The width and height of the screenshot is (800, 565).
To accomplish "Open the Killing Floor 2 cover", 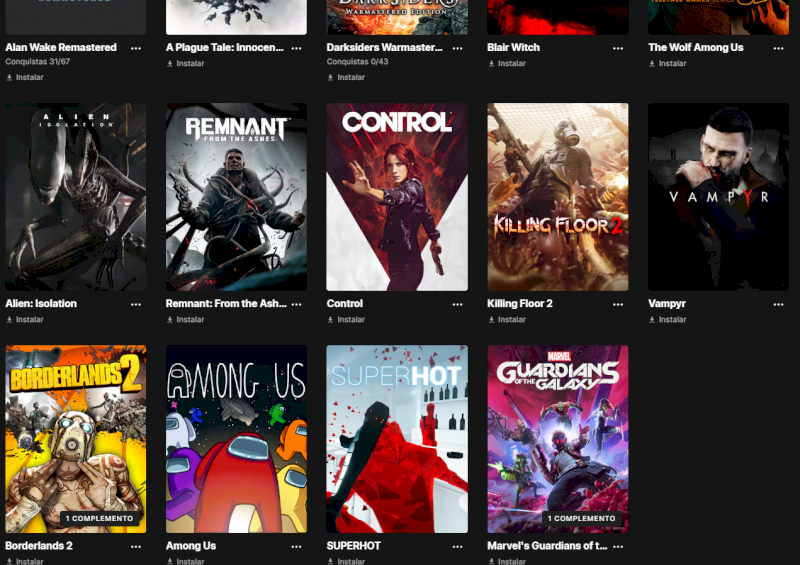I will pyautogui.click(x=558, y=197).
